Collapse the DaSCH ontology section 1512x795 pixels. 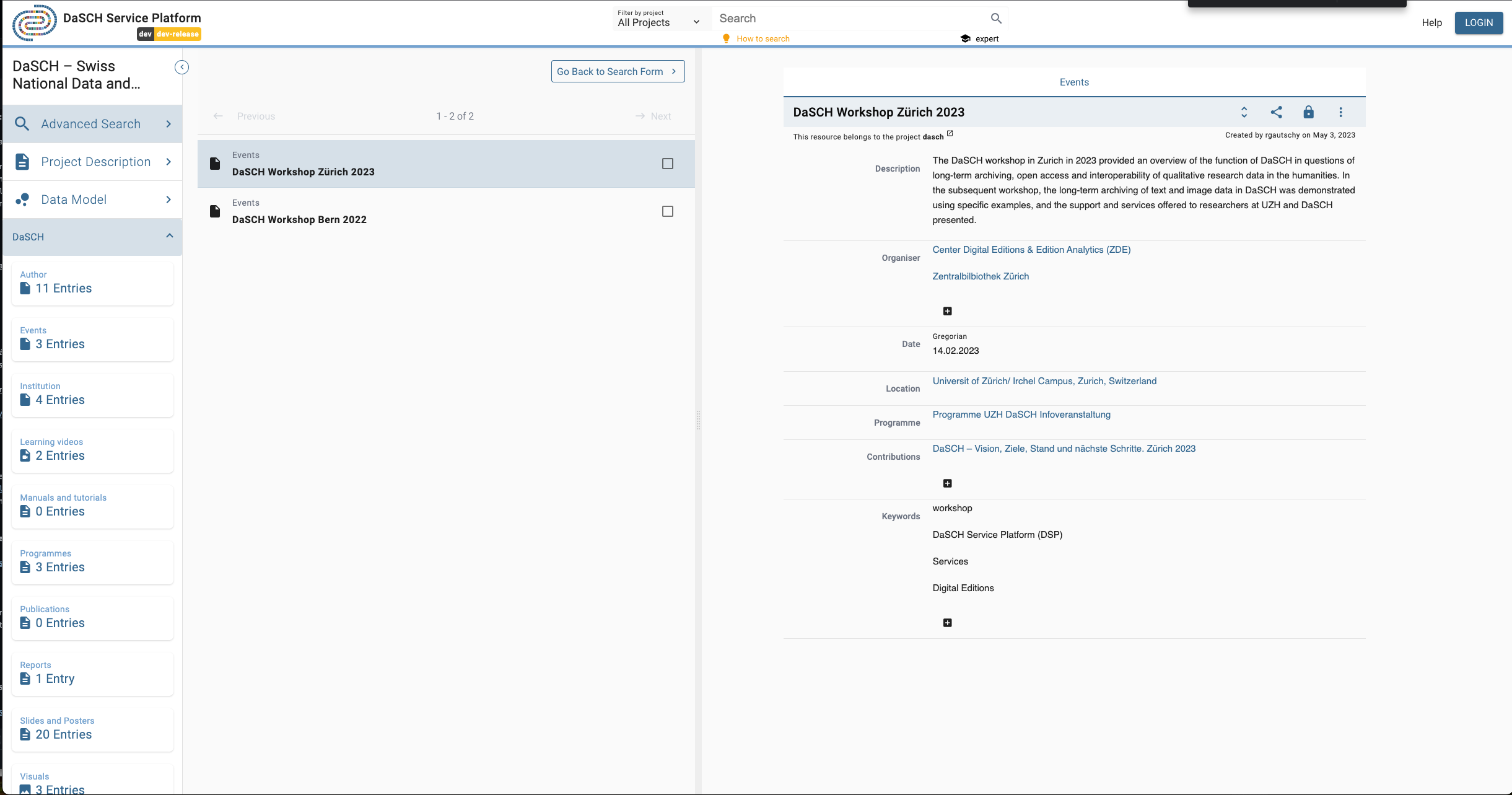pyautogui.click(x=169, y=236)
